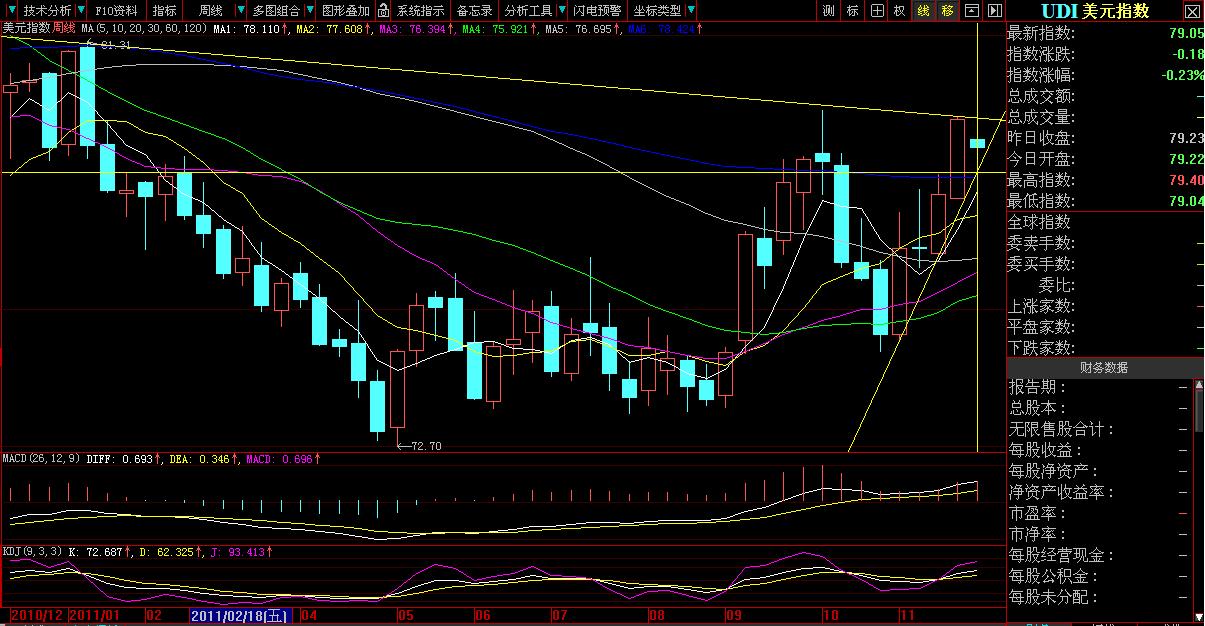Click the 总股本 row label
Screen dimensions: 1205x626
tap(1038, 408)
